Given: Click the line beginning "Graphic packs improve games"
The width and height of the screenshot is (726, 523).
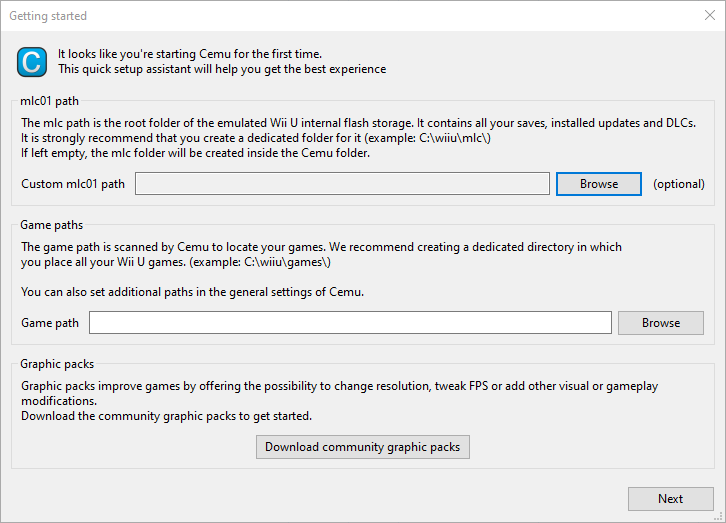Looking at the screenshot, I should coord(340,386).
